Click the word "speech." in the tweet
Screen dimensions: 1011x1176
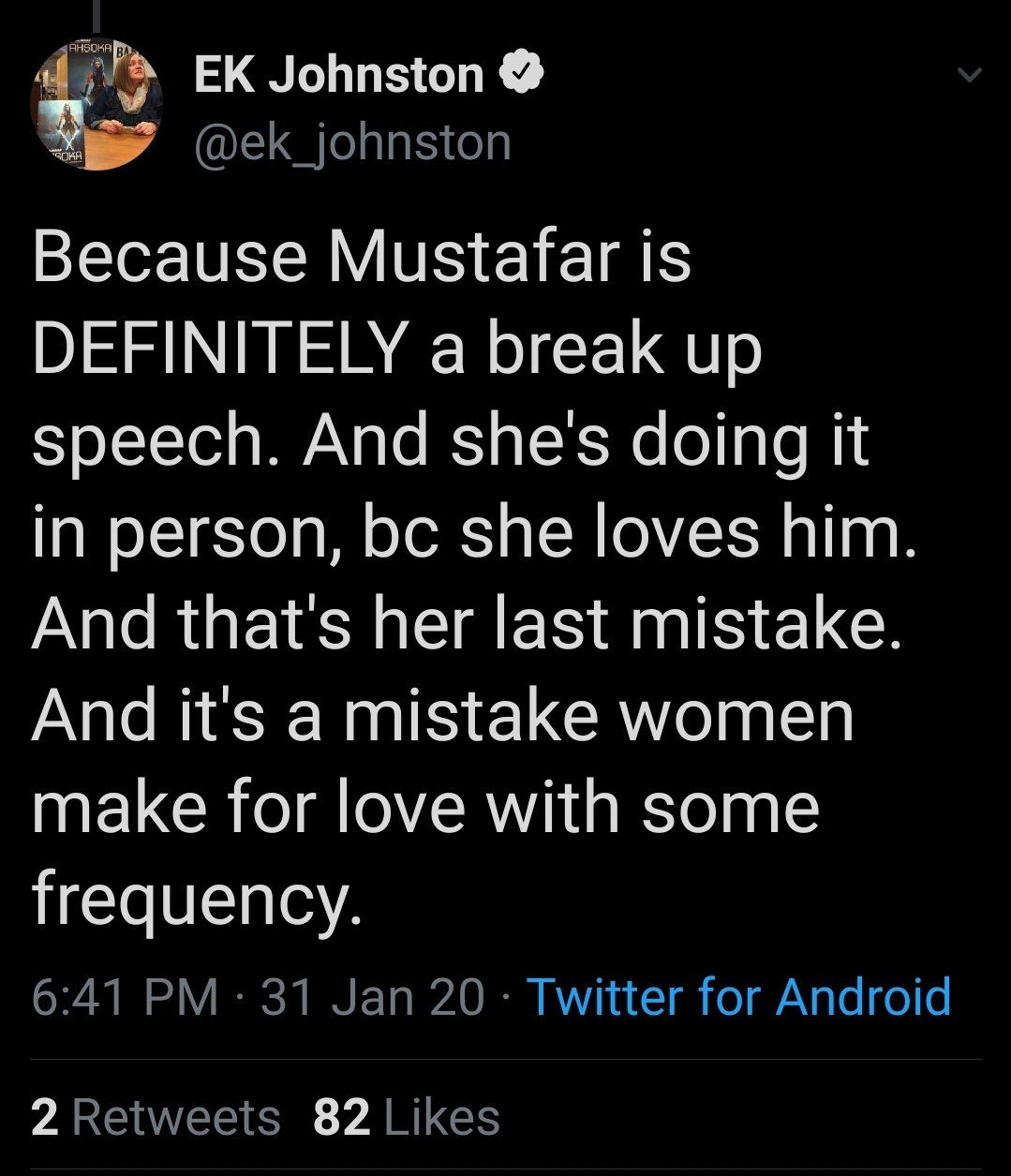pyautogui.click(x=156, y=442)
